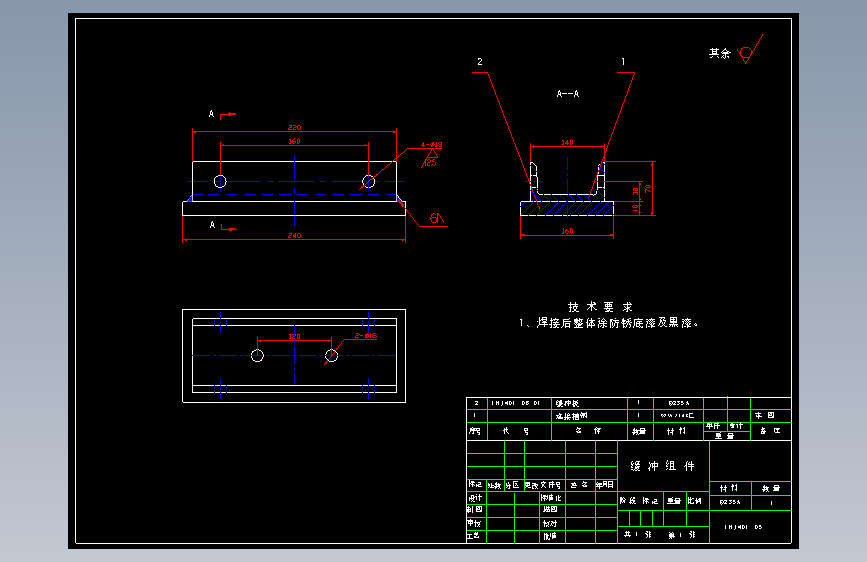This screenshot has height=562, width=867.
Task: Select the 120 hole spacing dimension
Action: click(294, 336)
